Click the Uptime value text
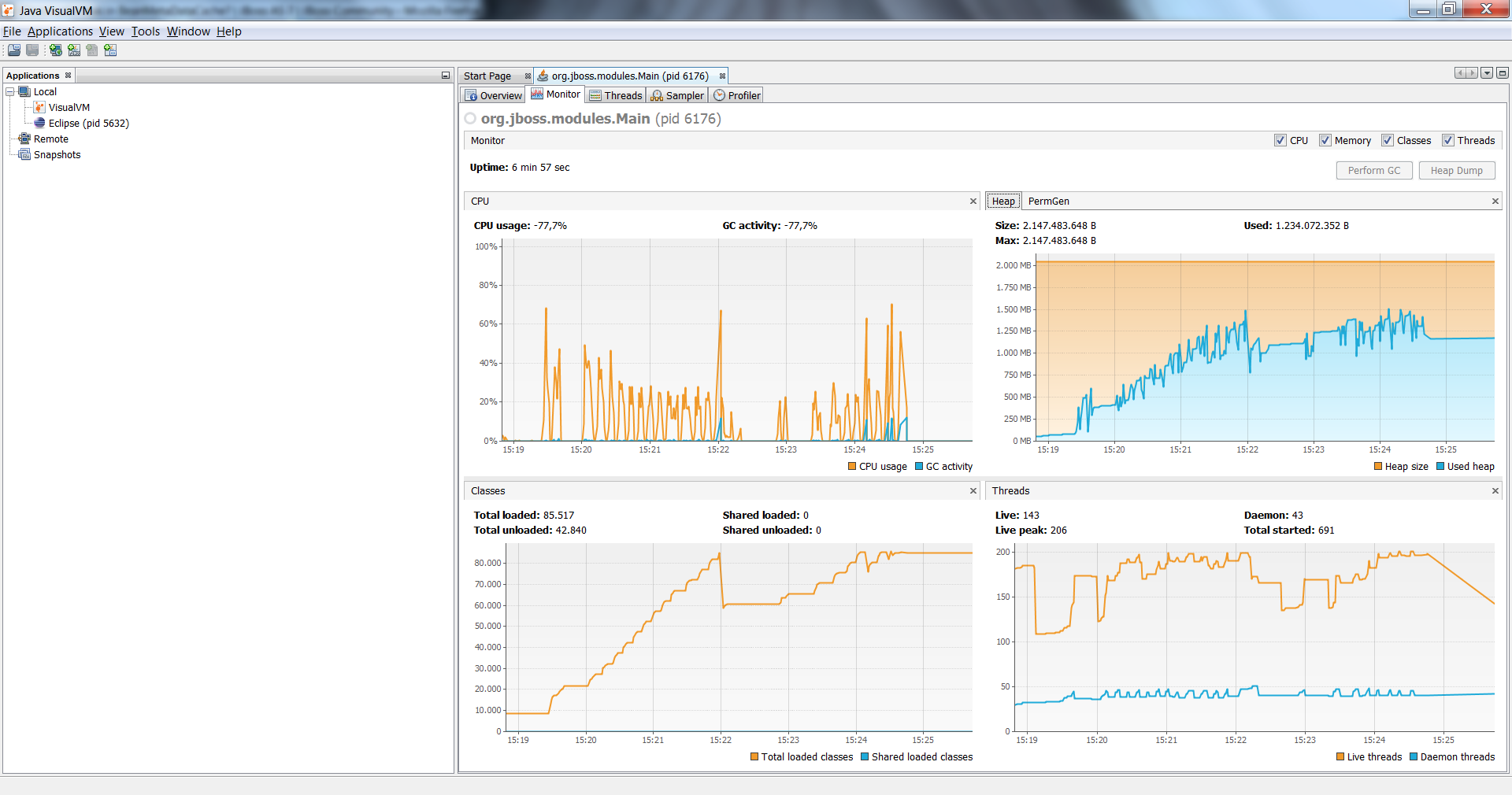The width and height of the screenshot is (1512, 795). 541,168
